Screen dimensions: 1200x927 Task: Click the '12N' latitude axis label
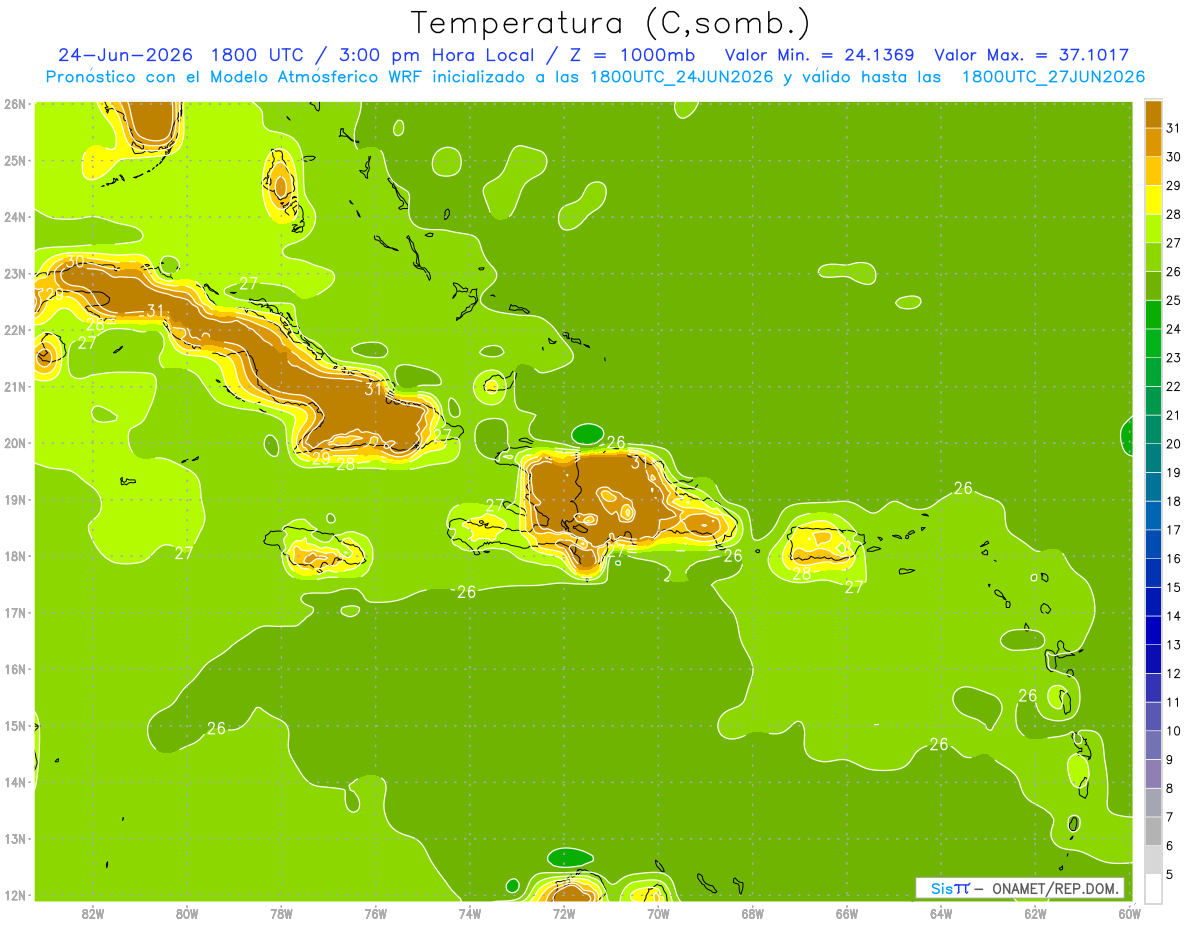click(x=15, y=895)
